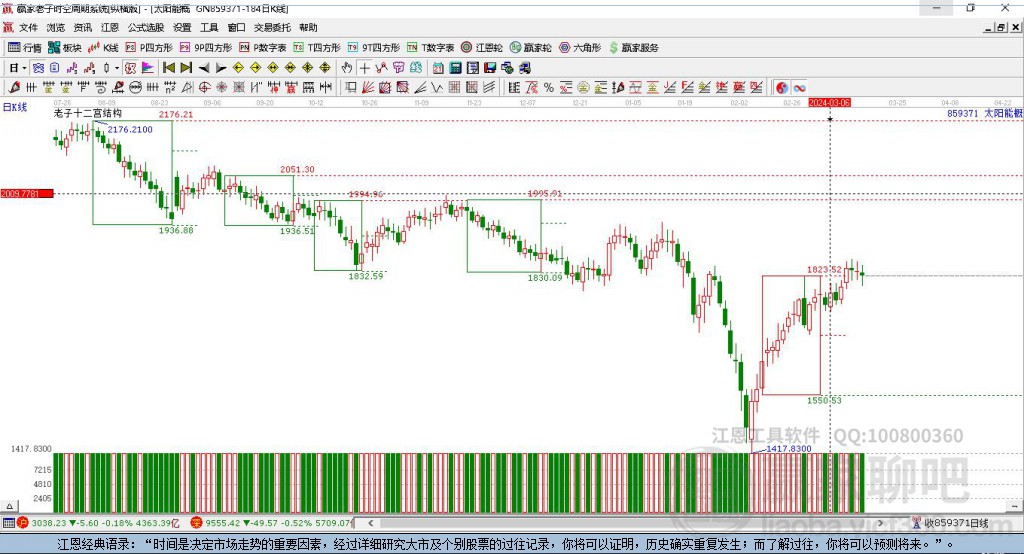Click the red 2009.7781 price tag
The width and height of the screenshot is (1024, 554).
pyautogui.click(x=27, y=193)
